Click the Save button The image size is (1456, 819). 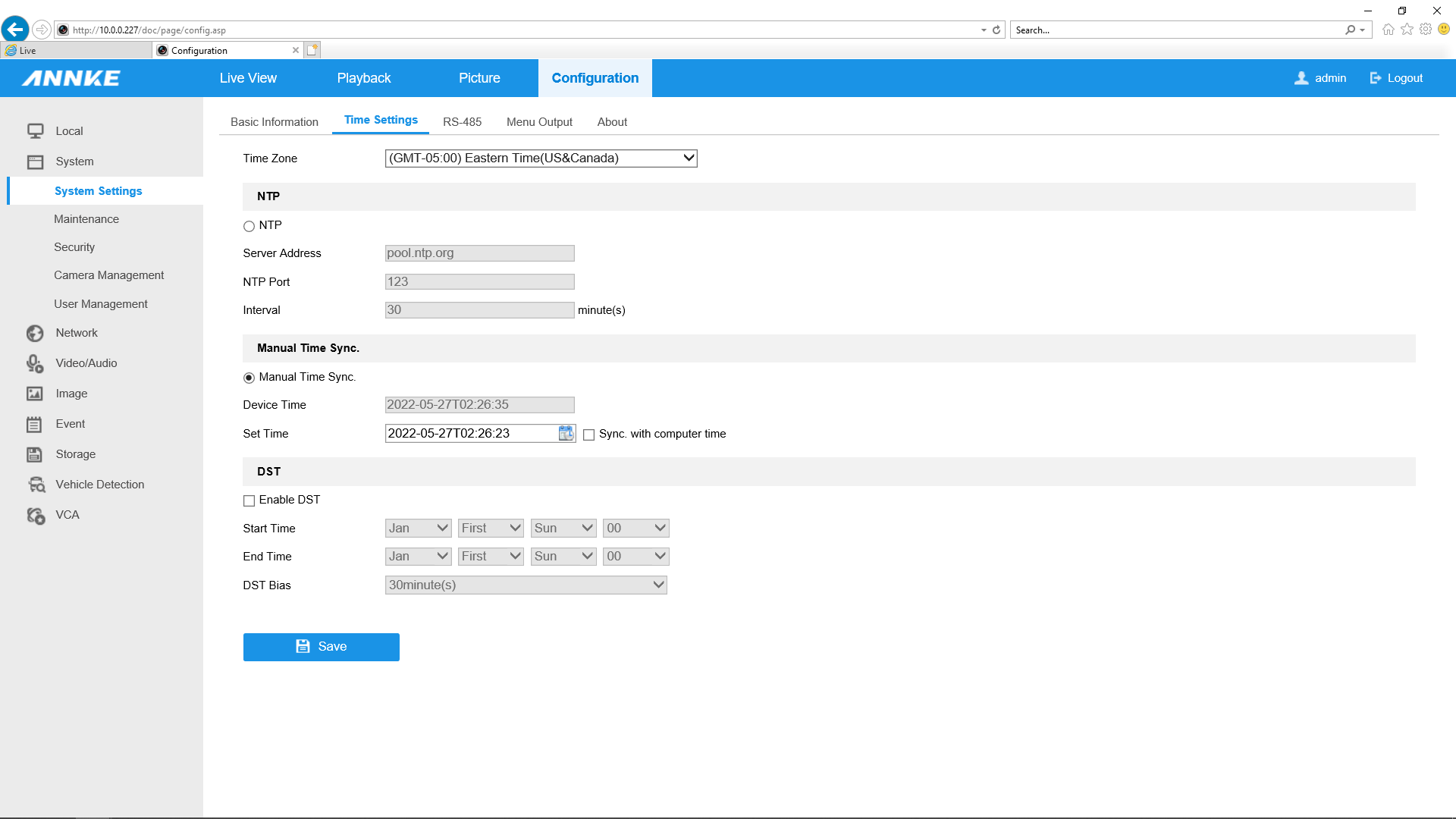click(x=322, y=647)
